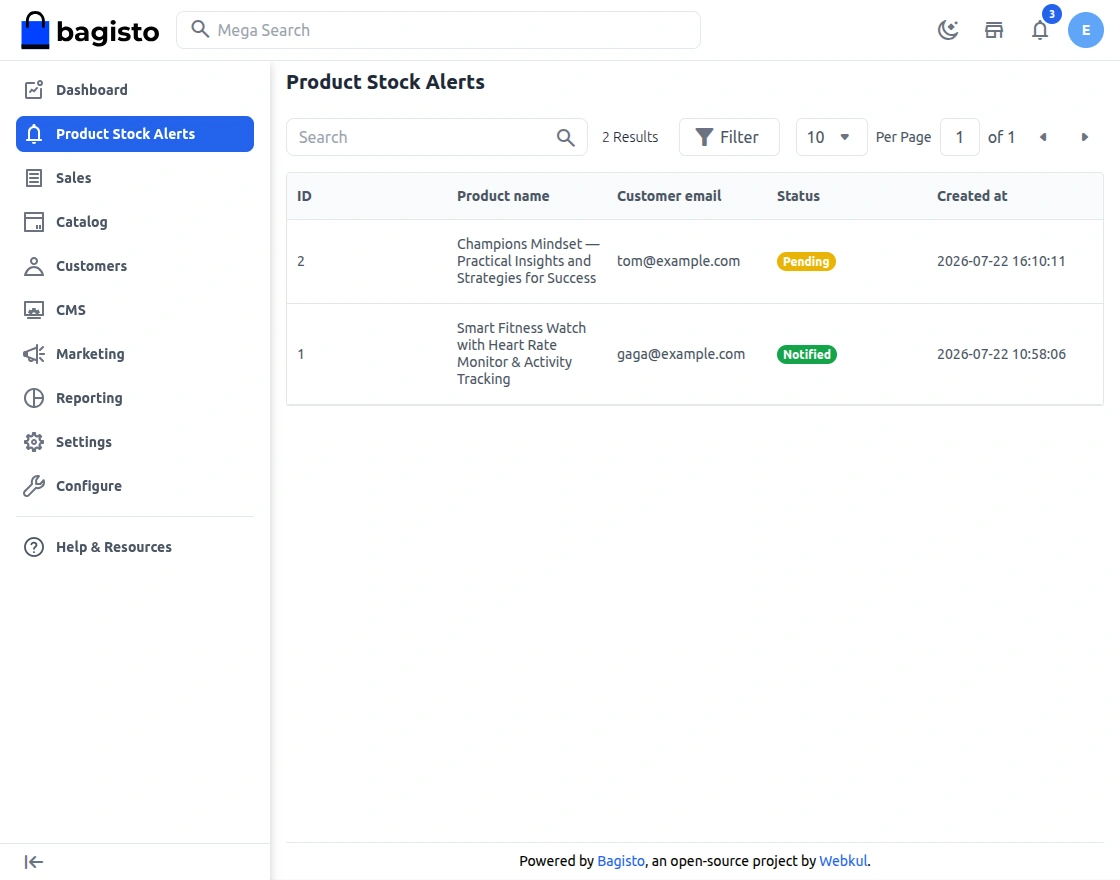Click the Product Stock Alerts bell icon
Image resolution: width=1120 pixels, height=880 pixels.
pos(34,134)
